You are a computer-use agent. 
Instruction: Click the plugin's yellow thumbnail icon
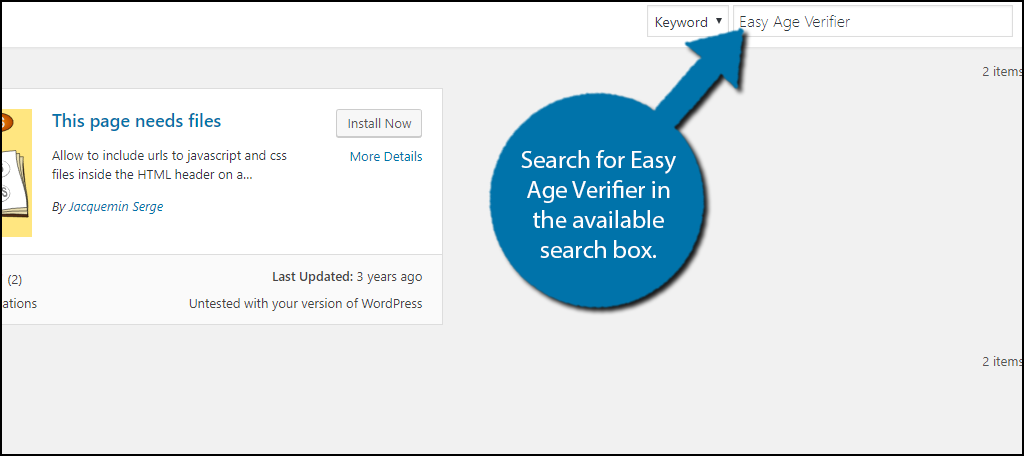click(x=17, y=172)
